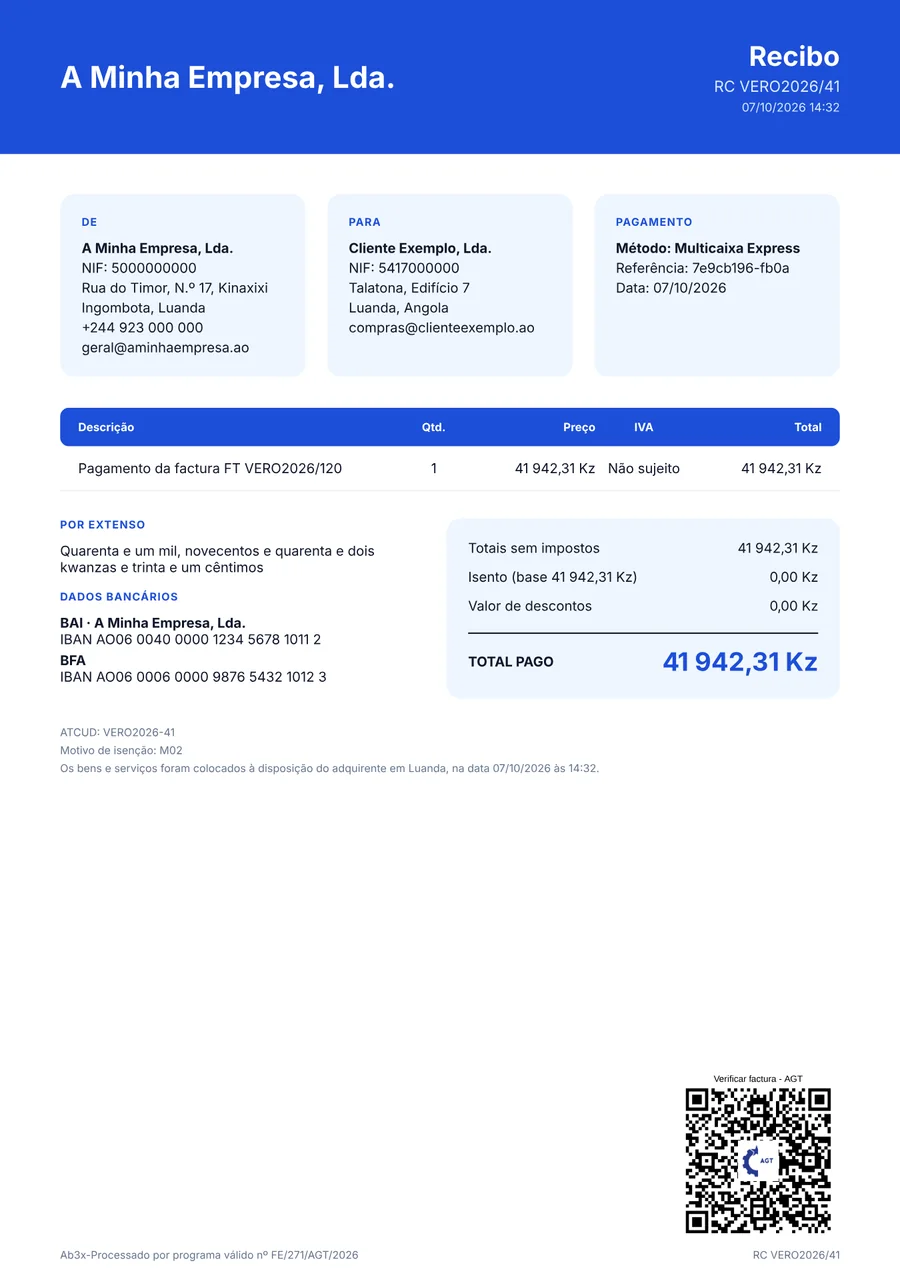Click payment 'Data: 07/10/2026'
900x1273 pixels.
point(671,288)
